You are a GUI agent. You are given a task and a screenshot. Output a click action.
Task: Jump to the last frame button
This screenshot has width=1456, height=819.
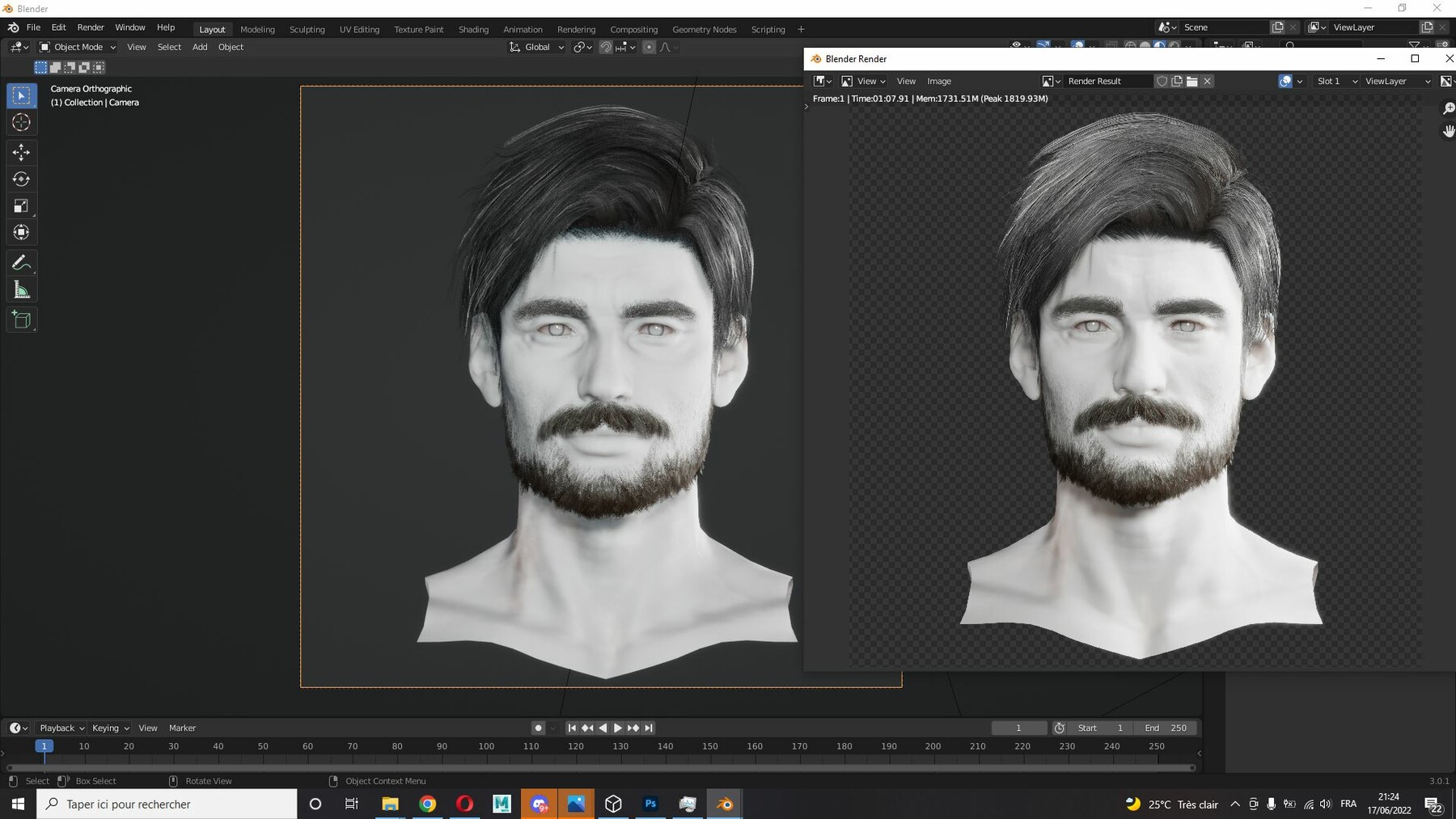coord(649,728)
